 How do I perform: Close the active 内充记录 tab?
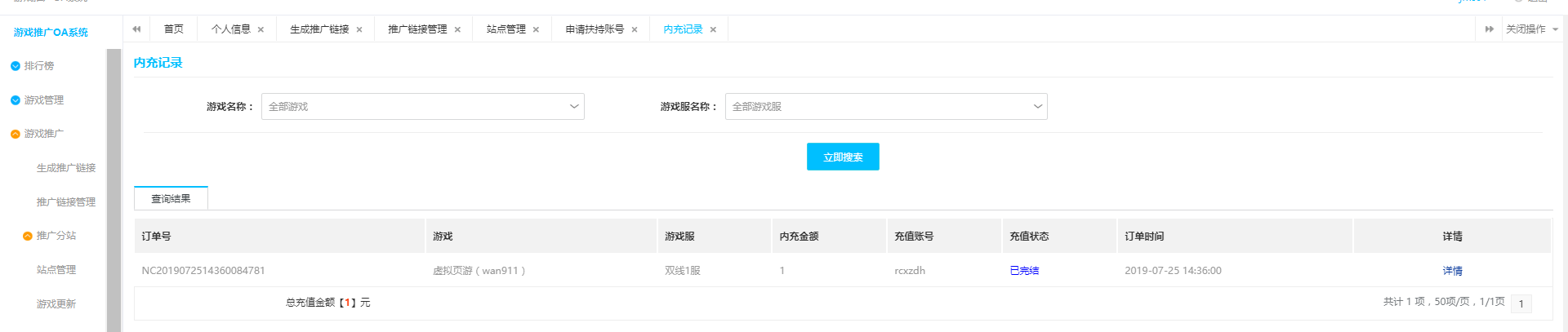click(713, 30)
